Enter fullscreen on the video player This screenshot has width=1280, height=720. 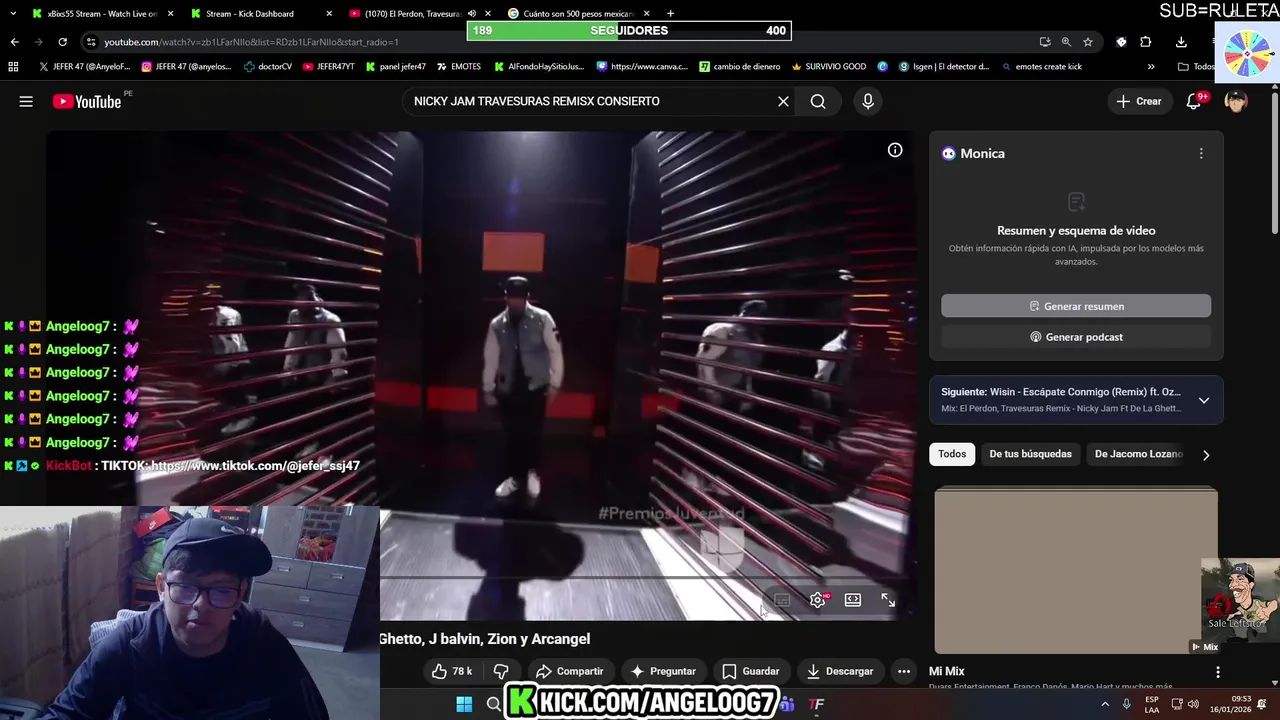click(x=888, y=600)
